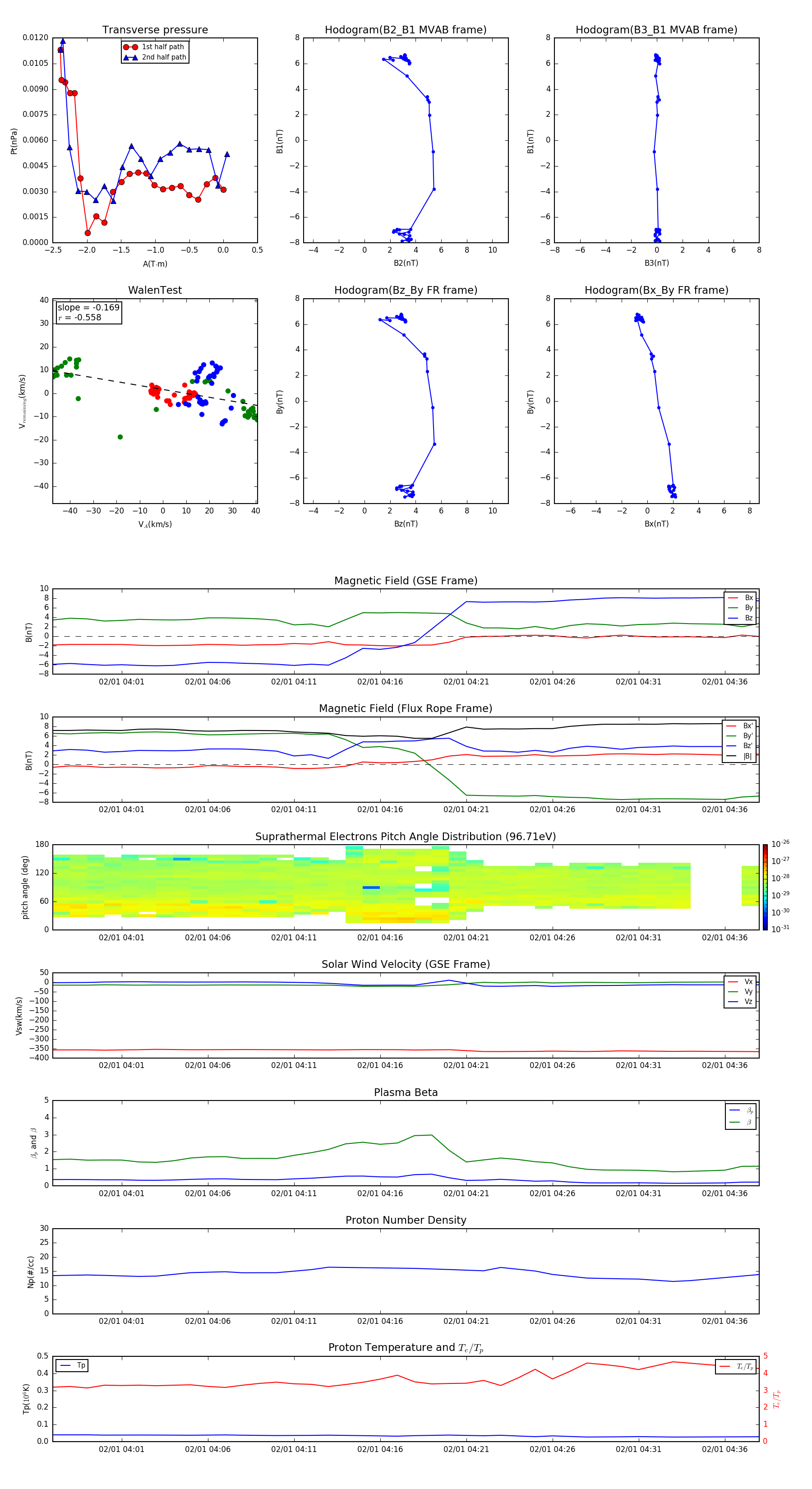Click the 'A(T·m)' x-axis label

pos(155,264)
